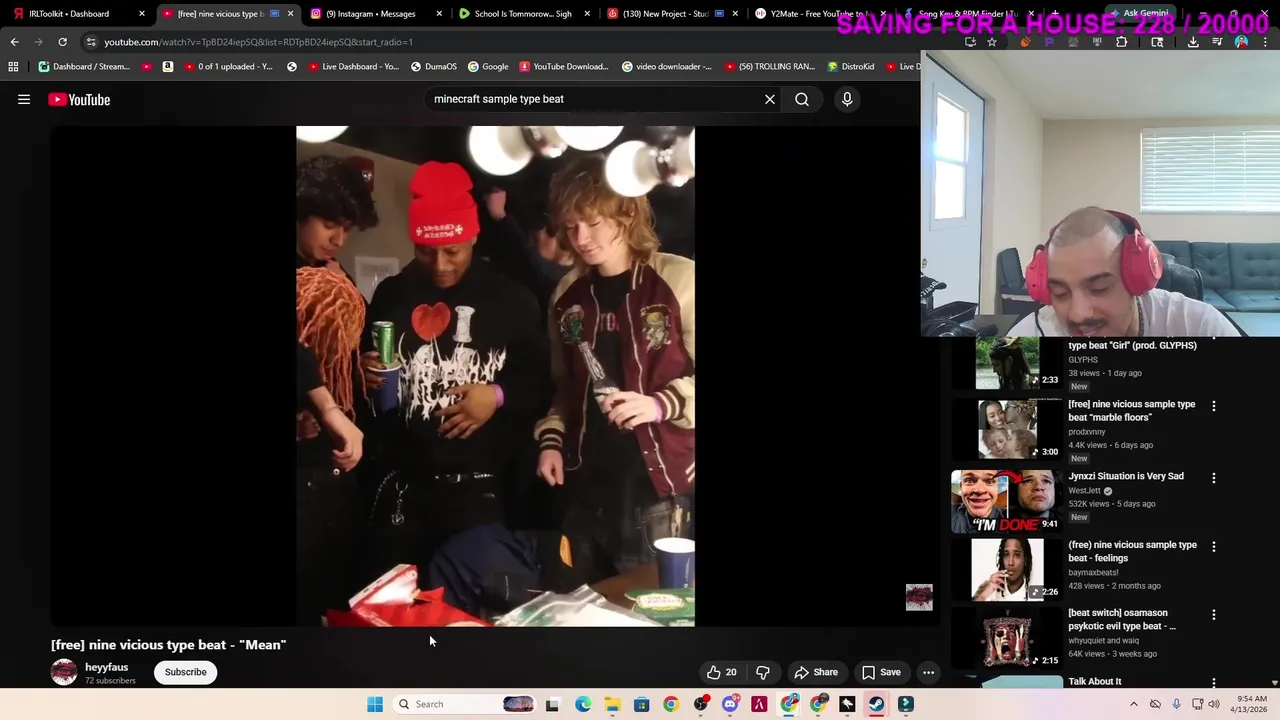The image size is (1280, 720).
Task: Open the Windows Start menu
Action: 375,704
